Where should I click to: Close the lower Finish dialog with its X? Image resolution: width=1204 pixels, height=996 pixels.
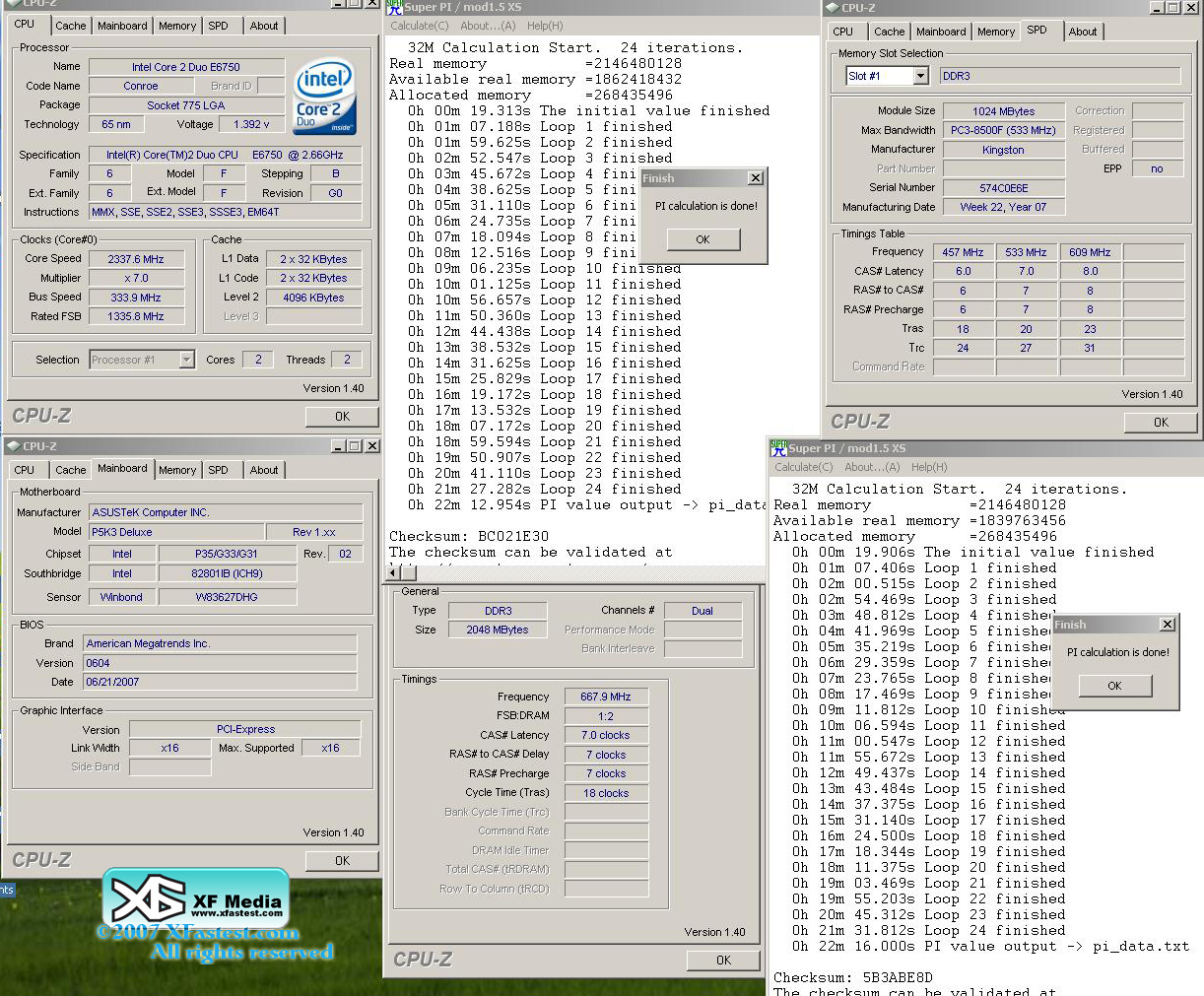[1167, 625]
